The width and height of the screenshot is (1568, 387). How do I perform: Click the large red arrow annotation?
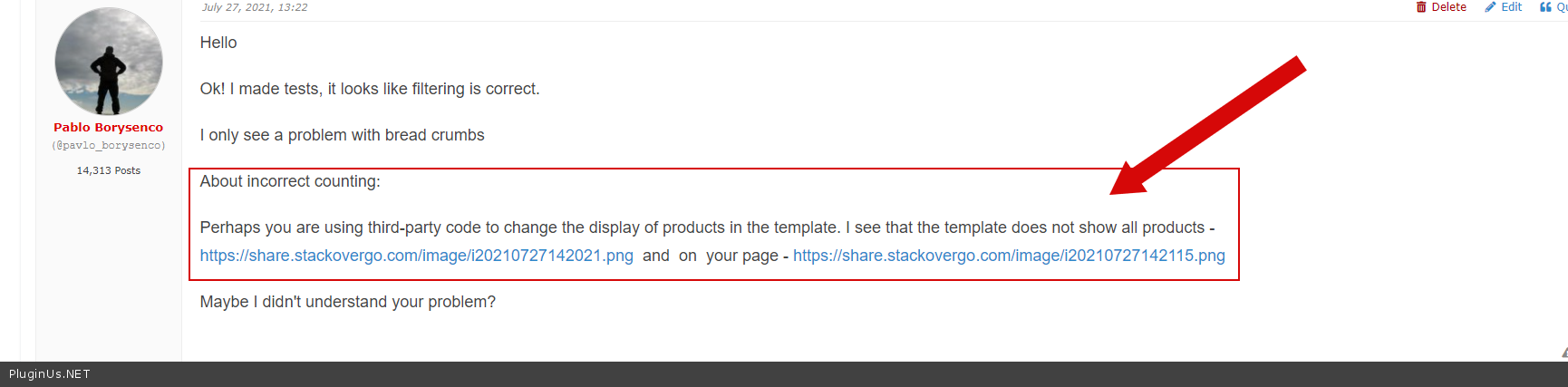coord(1207,126)
